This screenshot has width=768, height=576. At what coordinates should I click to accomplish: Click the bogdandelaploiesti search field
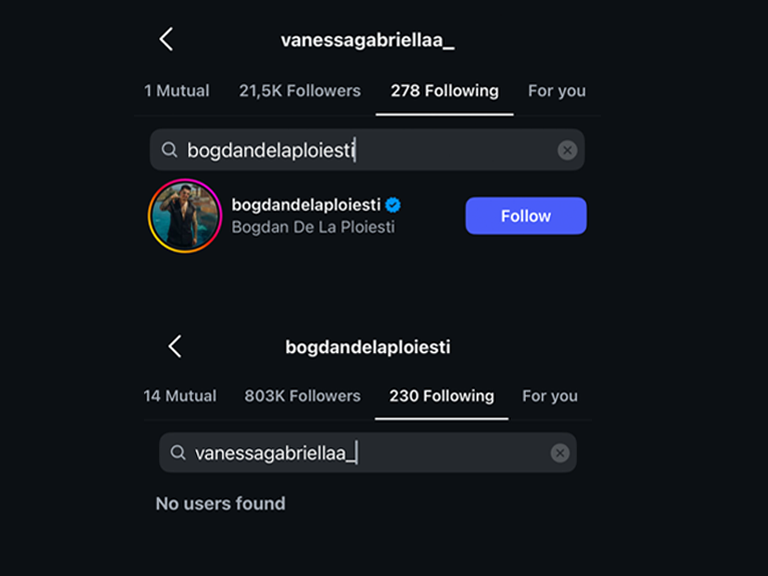(x=360, y=150)
